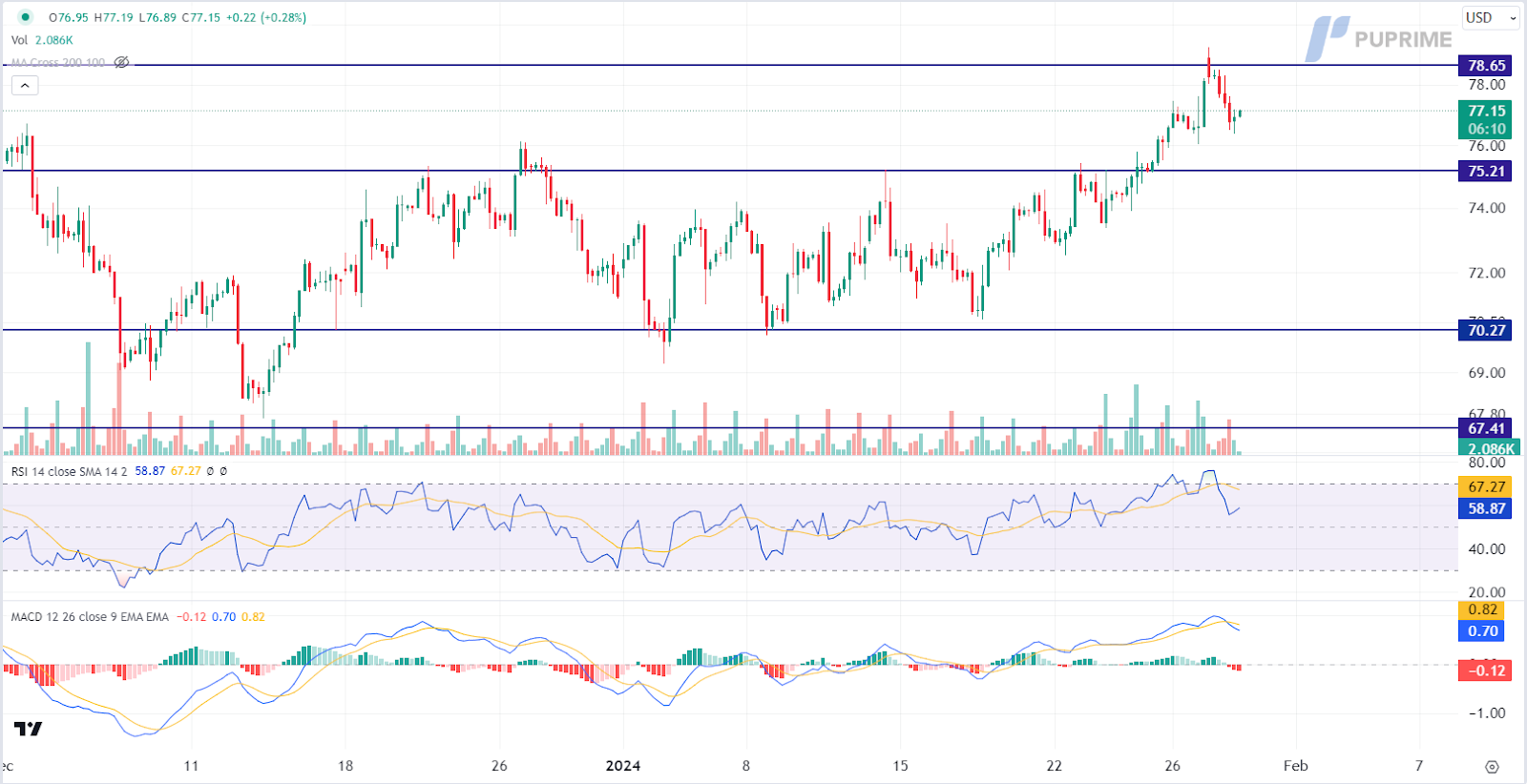Click the date label 8 on time axis
Viewport: 1527px width, 784px height.
pyautogui.click(x=746, y=766)
